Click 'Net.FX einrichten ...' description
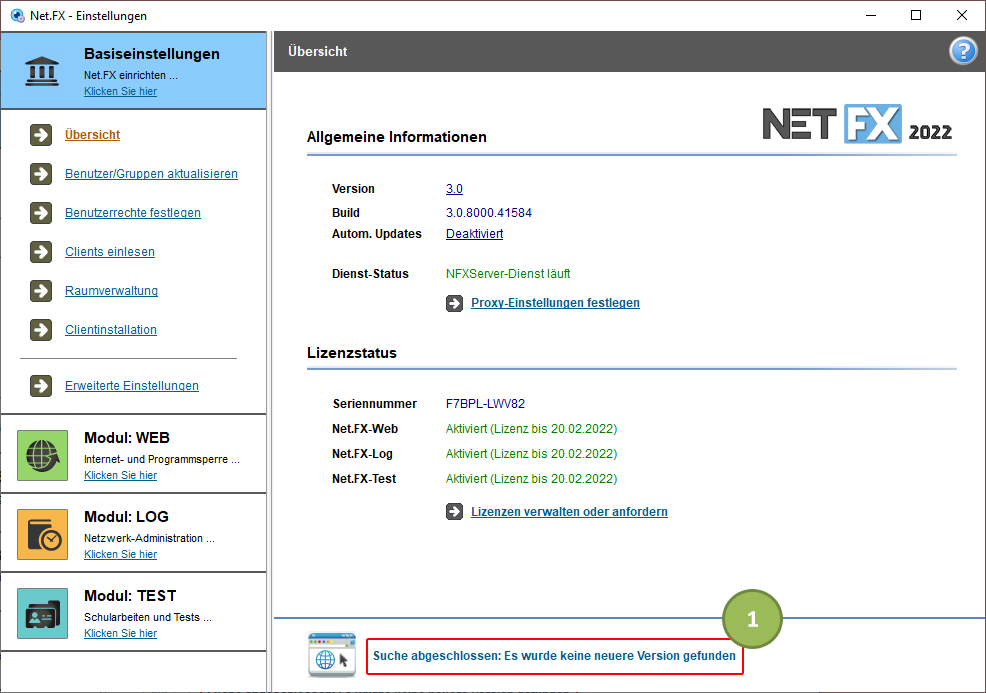The width and height of the screenshot is (986, 693). [131, 75]
